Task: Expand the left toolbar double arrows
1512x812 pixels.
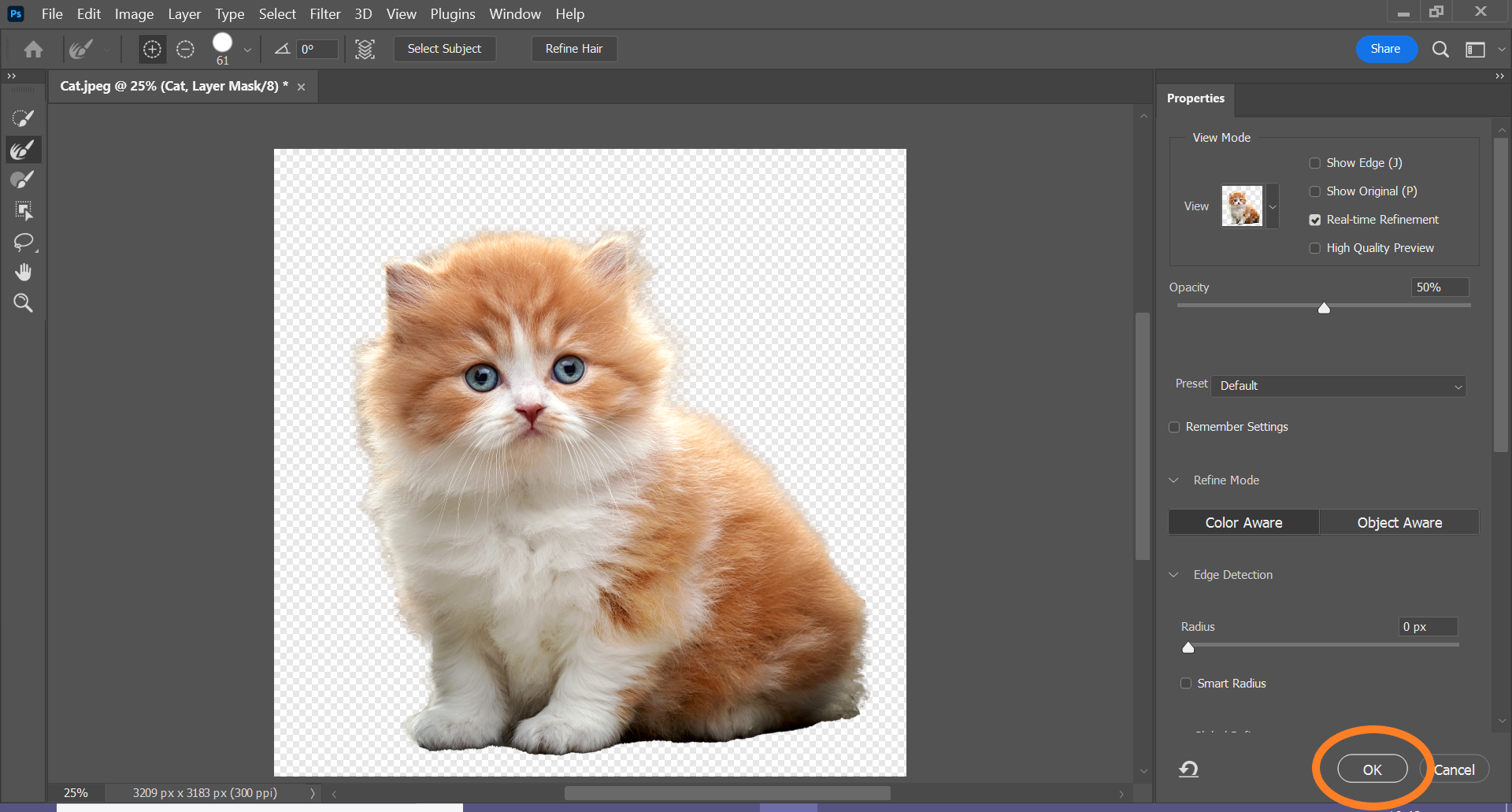Action: (12, 76)
